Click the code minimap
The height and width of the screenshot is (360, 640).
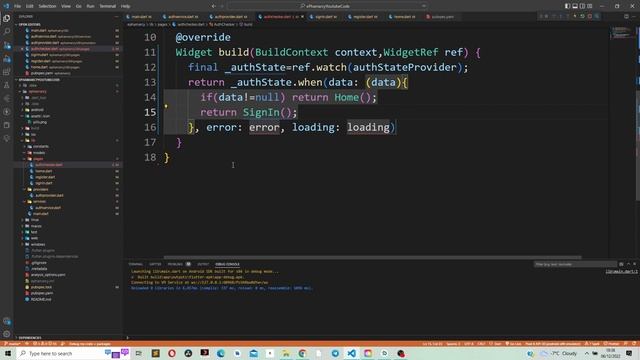(x=621, y=33)
